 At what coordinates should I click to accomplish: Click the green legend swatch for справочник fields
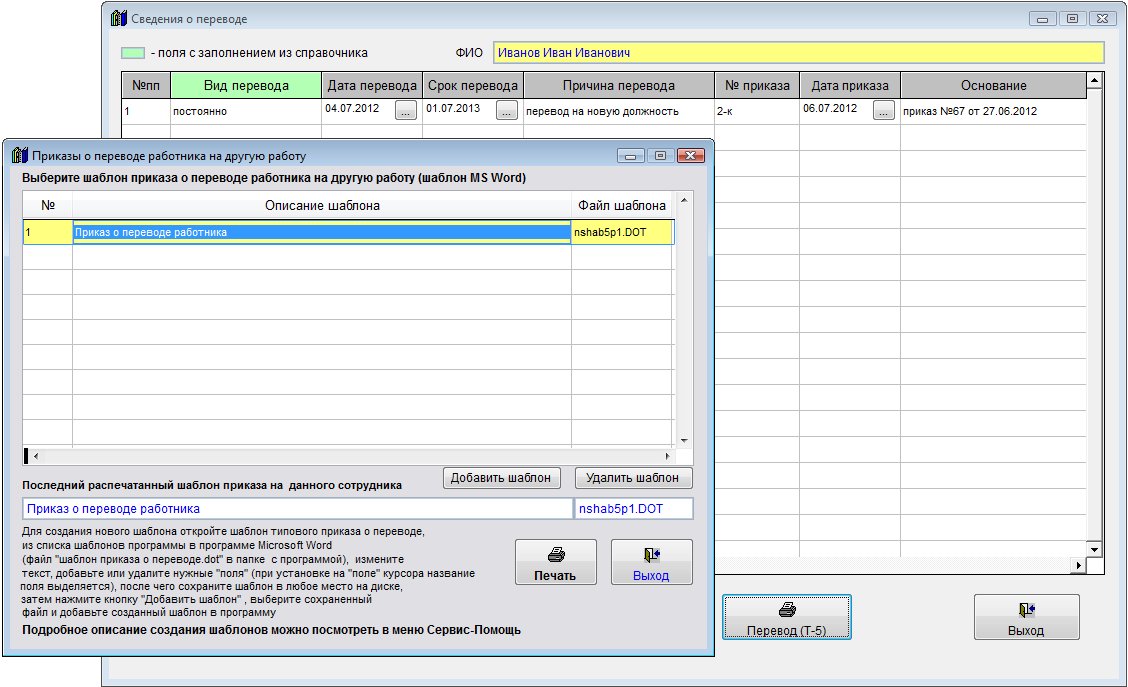tap(132, 53)
